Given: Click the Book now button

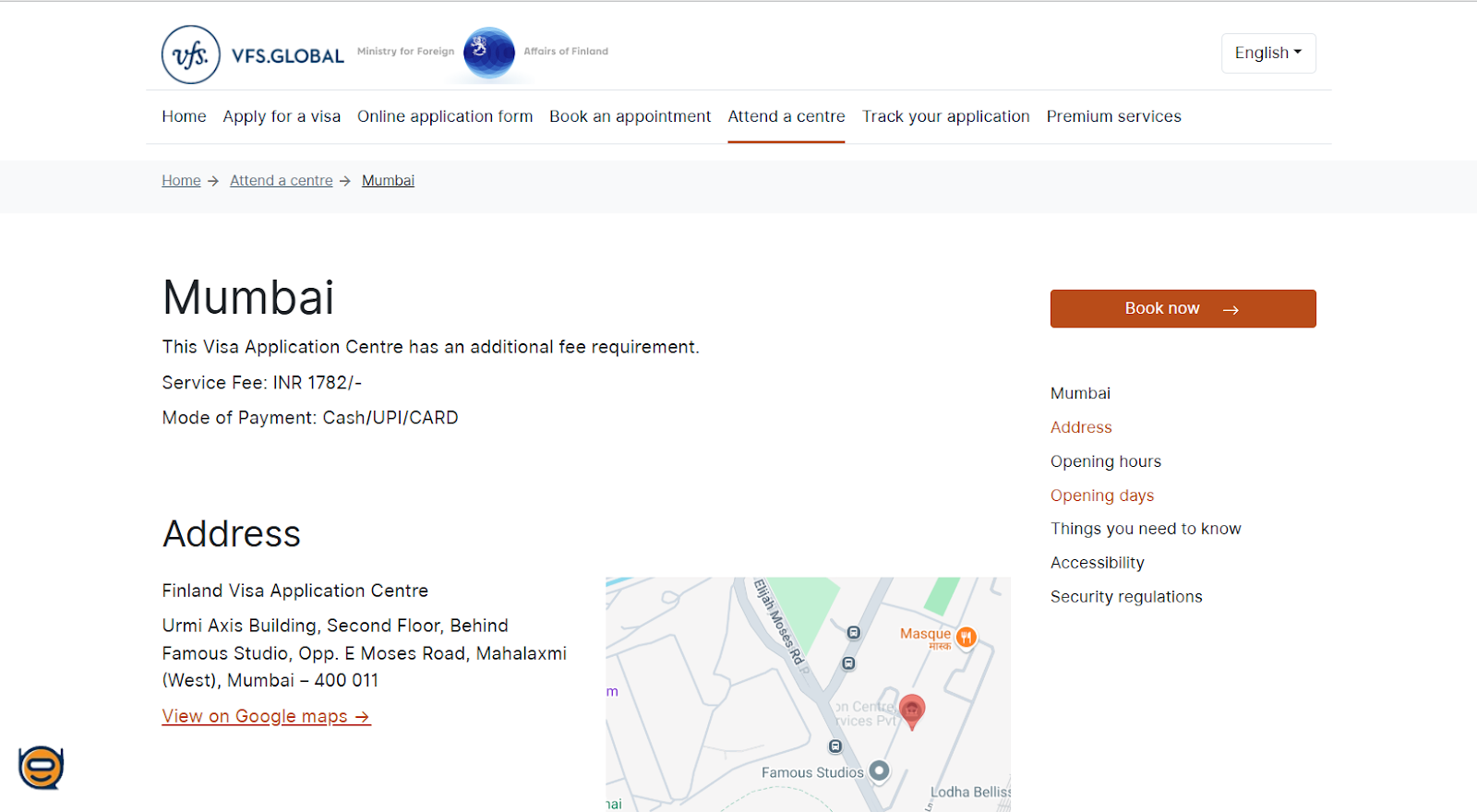Looking at the screenshot, I should pyautogui.click(x=1183, y=308).
